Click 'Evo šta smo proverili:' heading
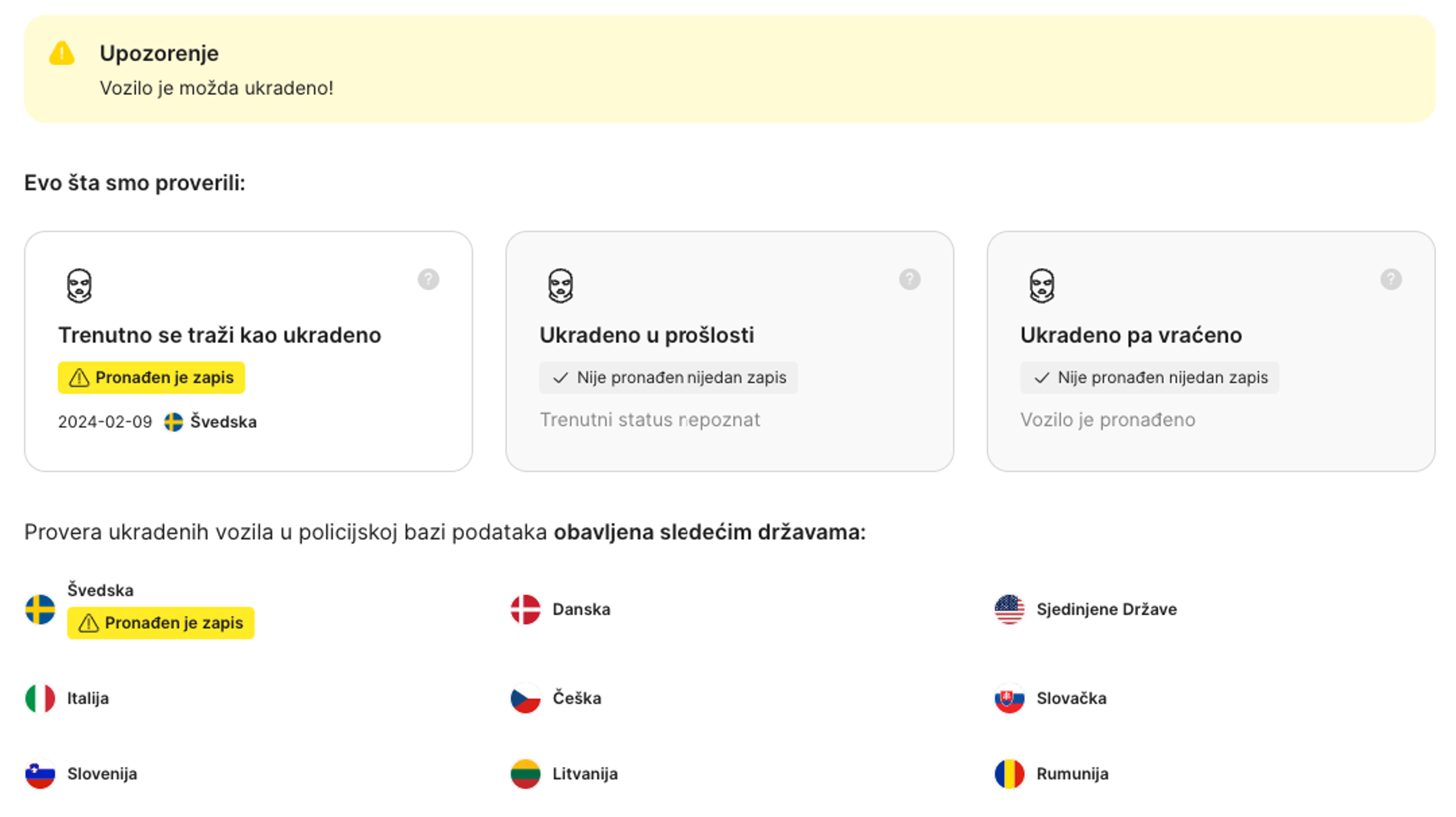 135,183
